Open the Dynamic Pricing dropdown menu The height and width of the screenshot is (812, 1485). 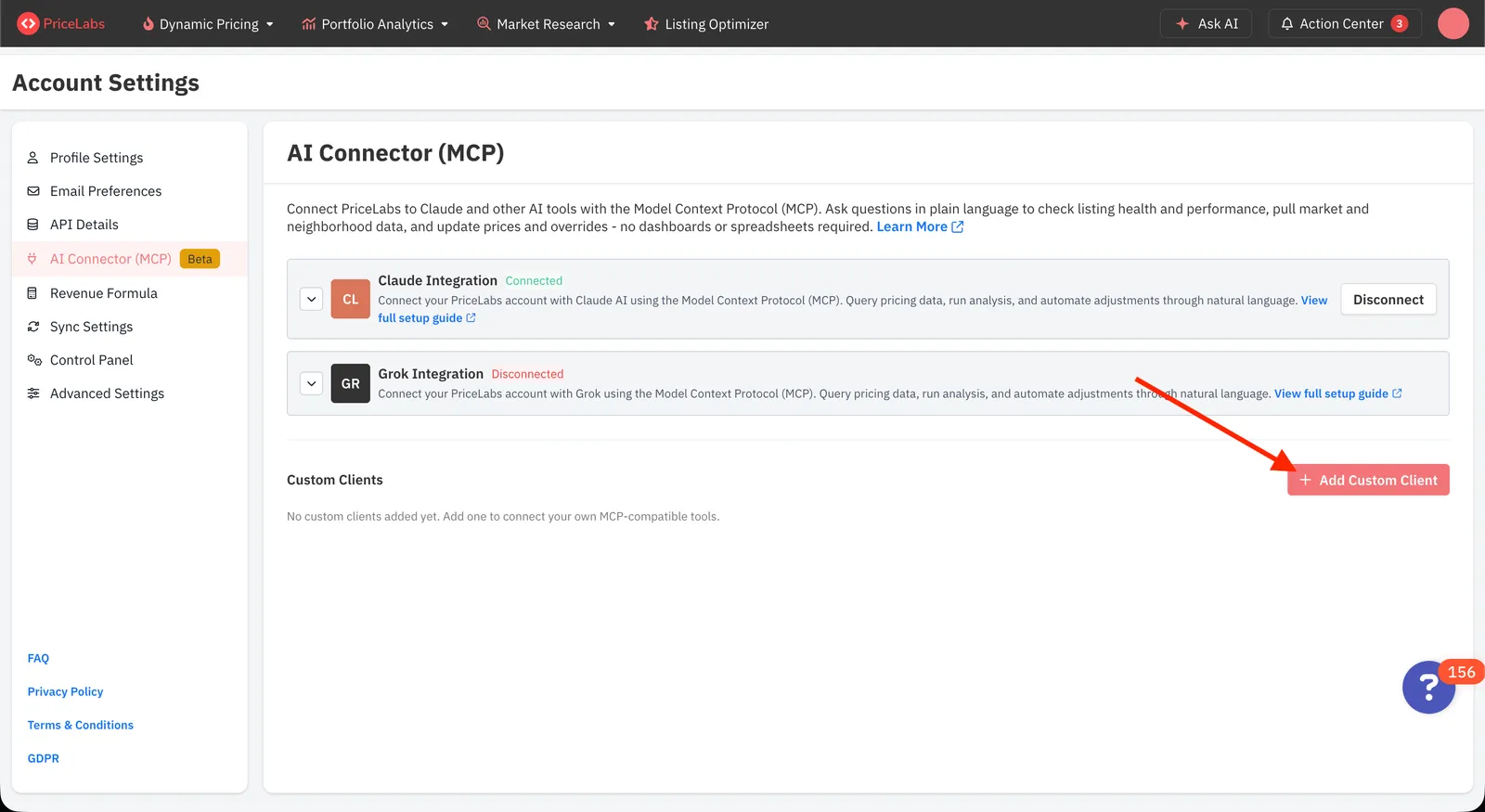(x=208, y=24)
